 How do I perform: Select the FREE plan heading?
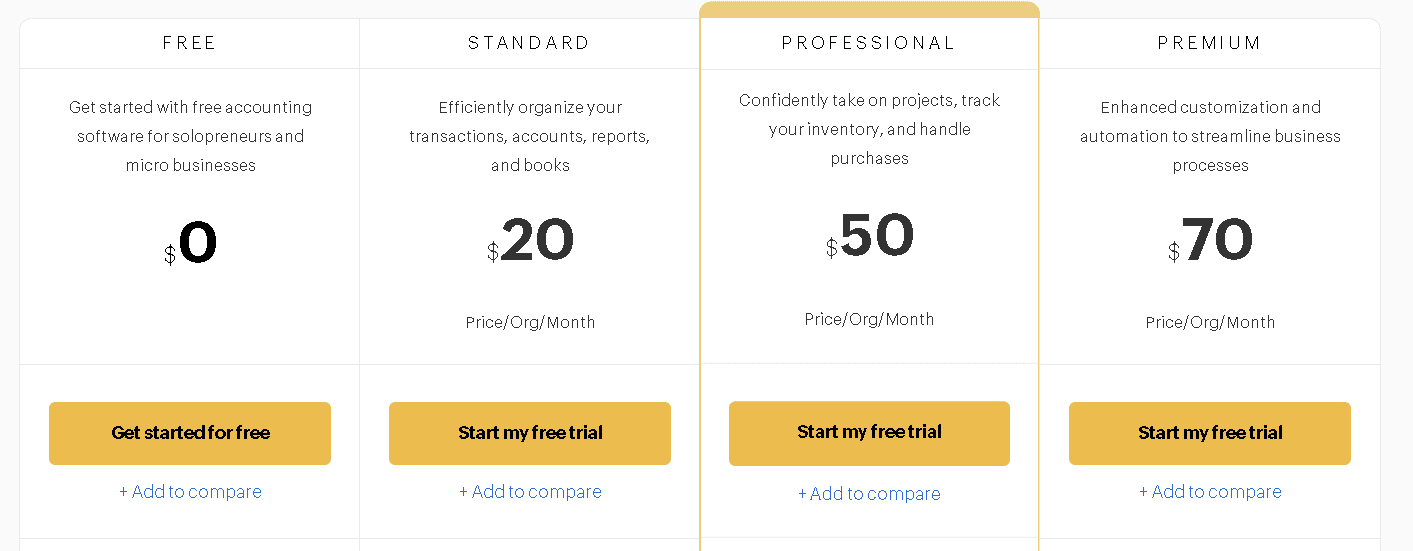point(190,43)
